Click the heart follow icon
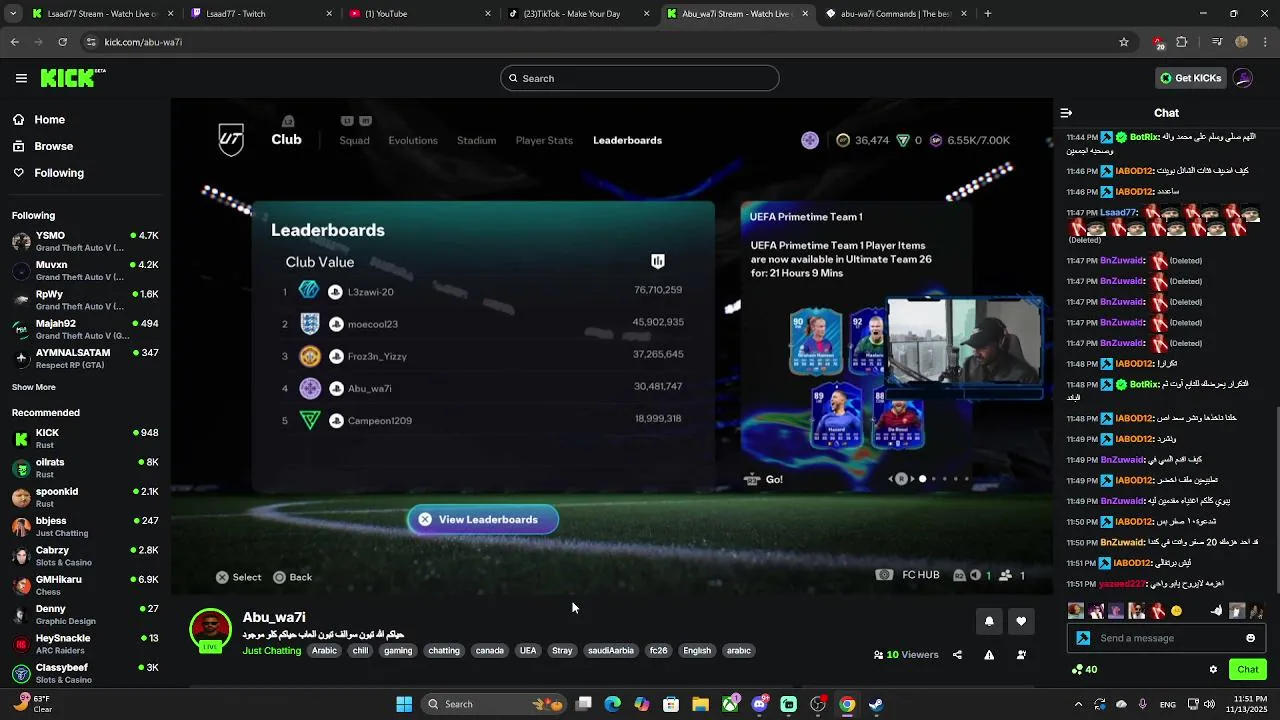The width and height of the screenshot is (1280, 720). (1021, 621)
